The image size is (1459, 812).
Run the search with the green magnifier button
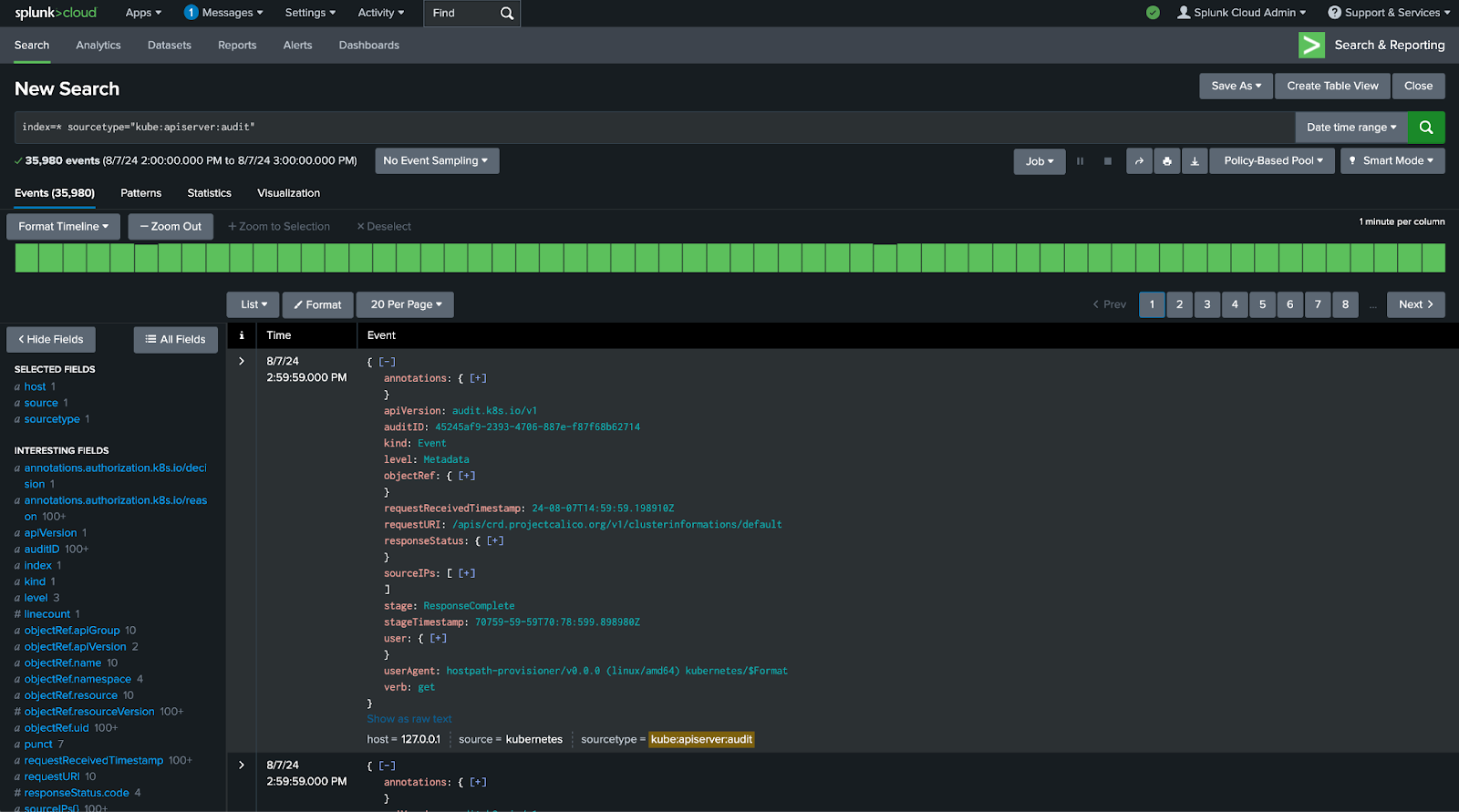click(1426, 128)
